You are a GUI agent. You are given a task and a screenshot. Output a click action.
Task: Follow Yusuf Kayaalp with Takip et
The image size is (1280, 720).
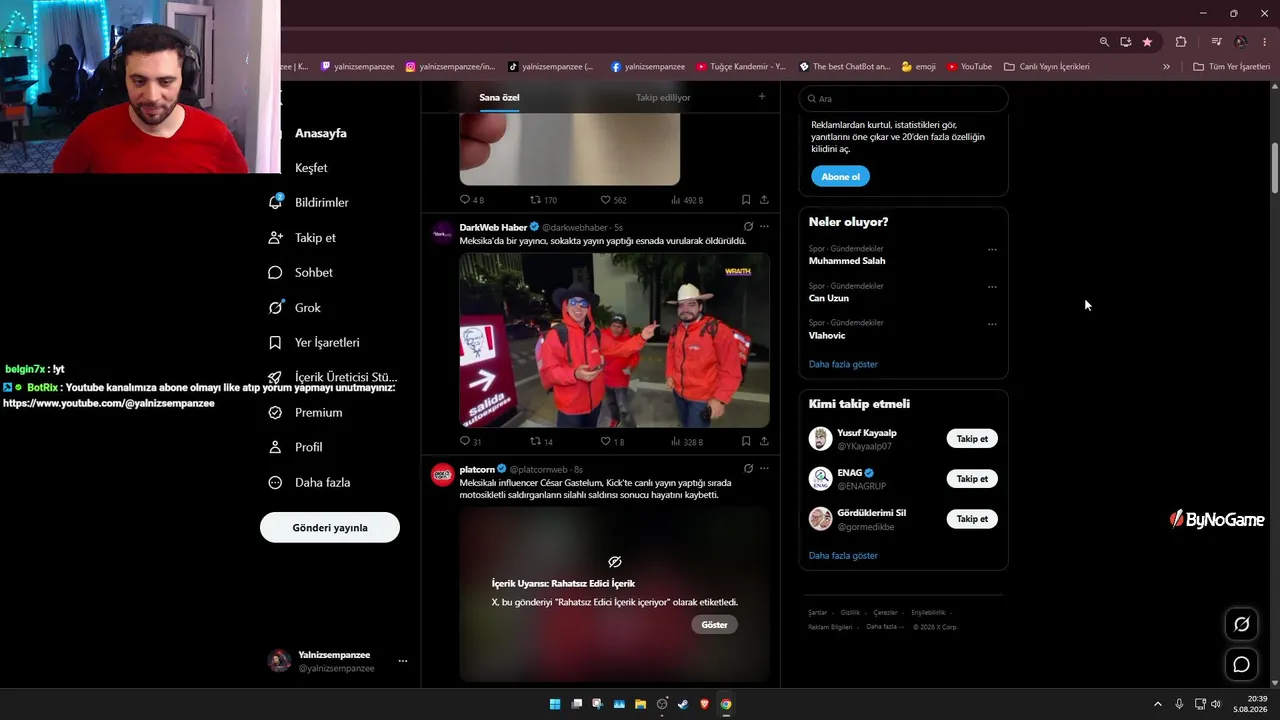tap(972, 439)
